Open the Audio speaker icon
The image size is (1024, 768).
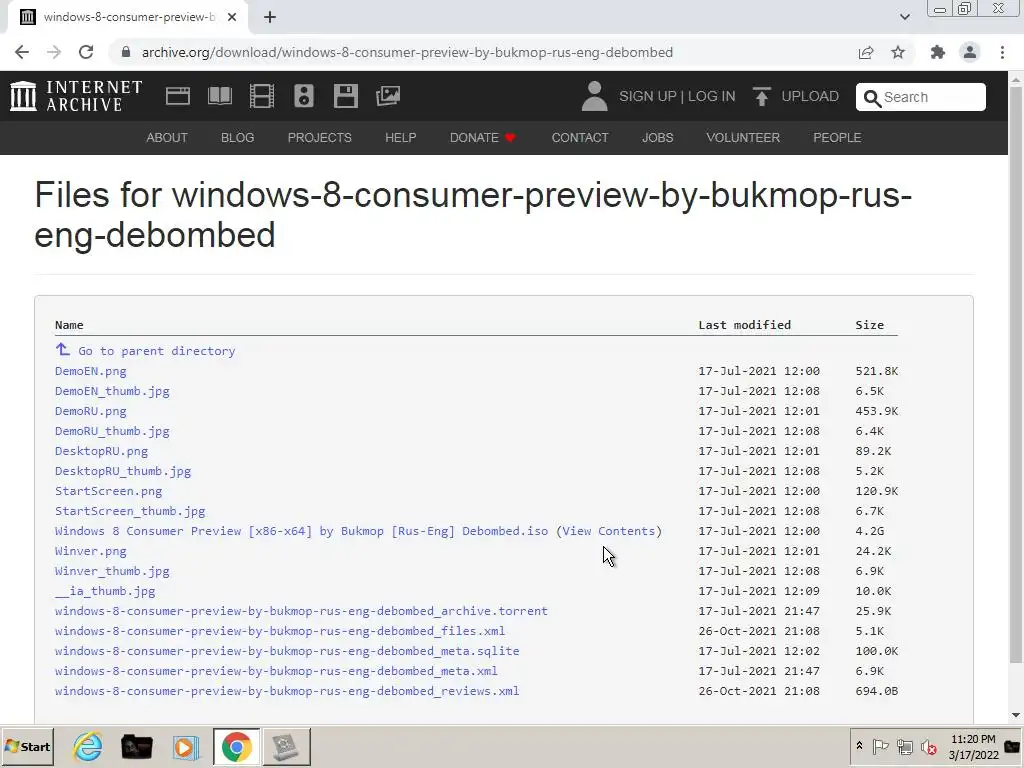coord(304,96)
